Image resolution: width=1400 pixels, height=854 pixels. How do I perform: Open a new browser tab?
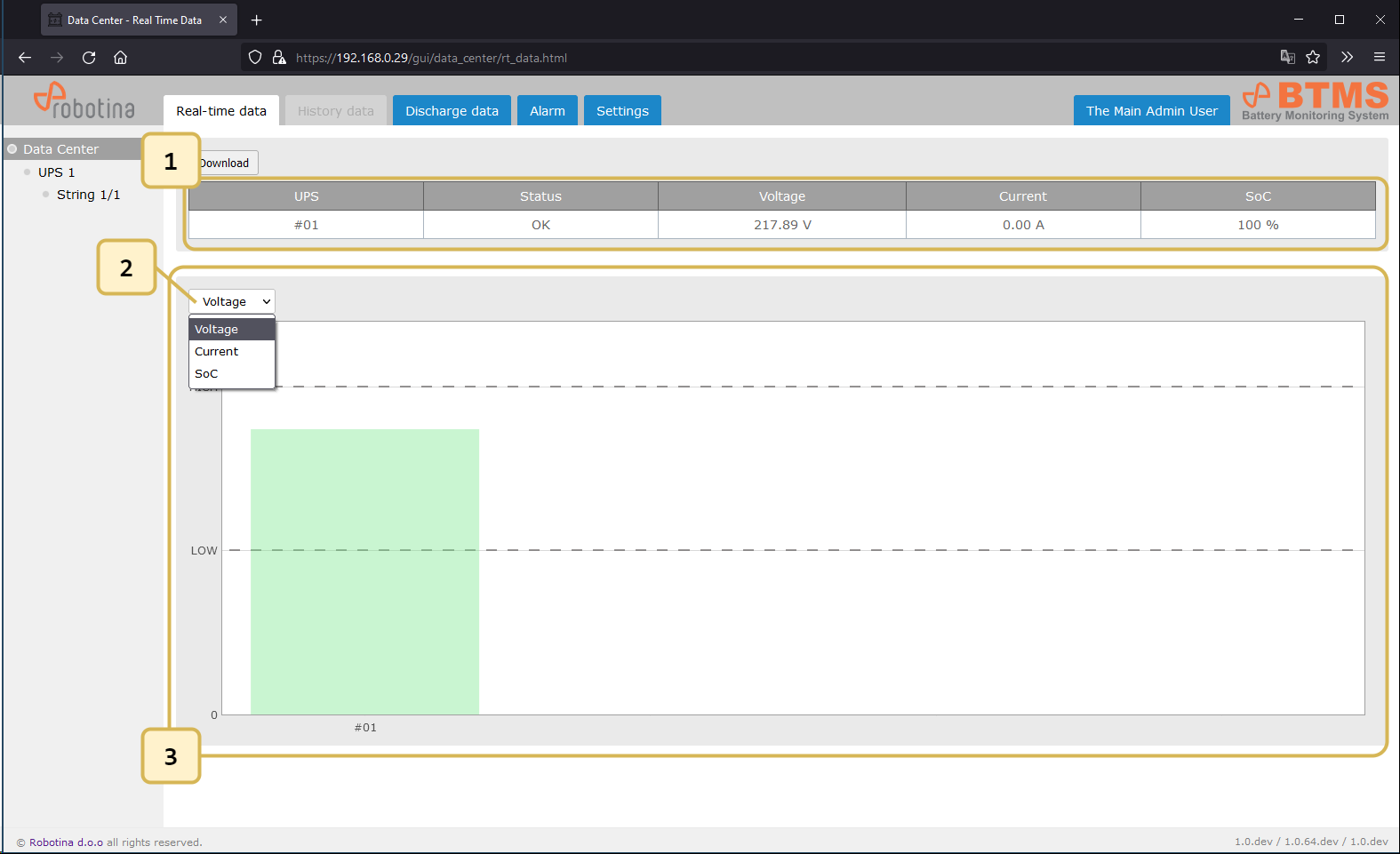(257, 20)
